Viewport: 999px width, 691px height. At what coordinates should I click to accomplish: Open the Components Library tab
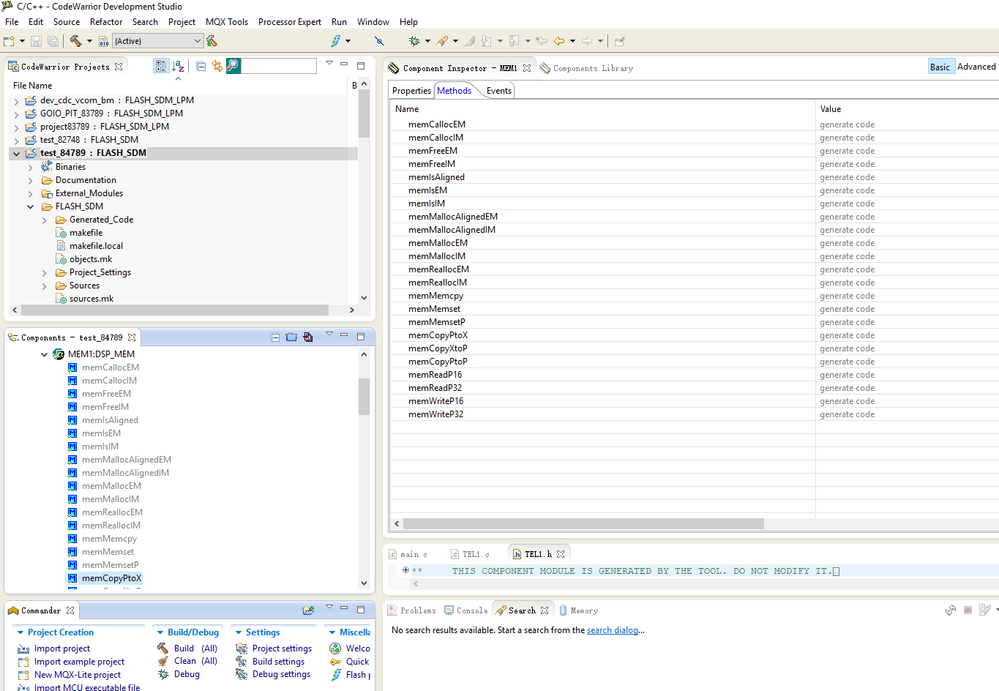[x=586, y=68]
